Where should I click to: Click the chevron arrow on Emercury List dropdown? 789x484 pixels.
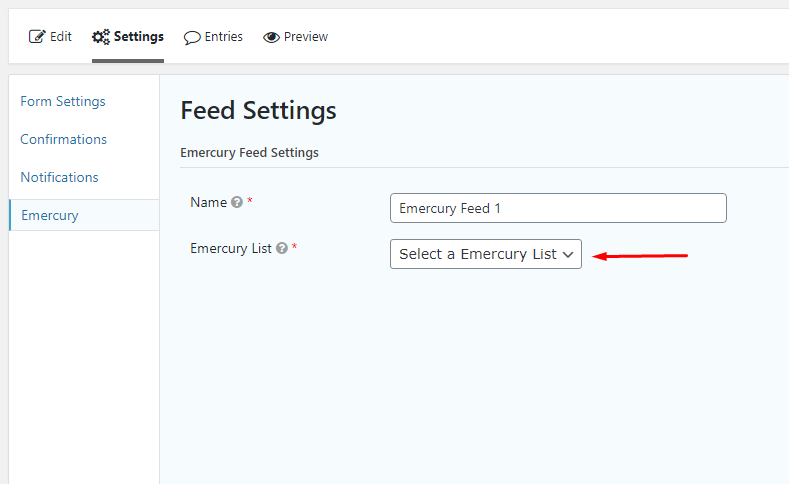(568, 255)
